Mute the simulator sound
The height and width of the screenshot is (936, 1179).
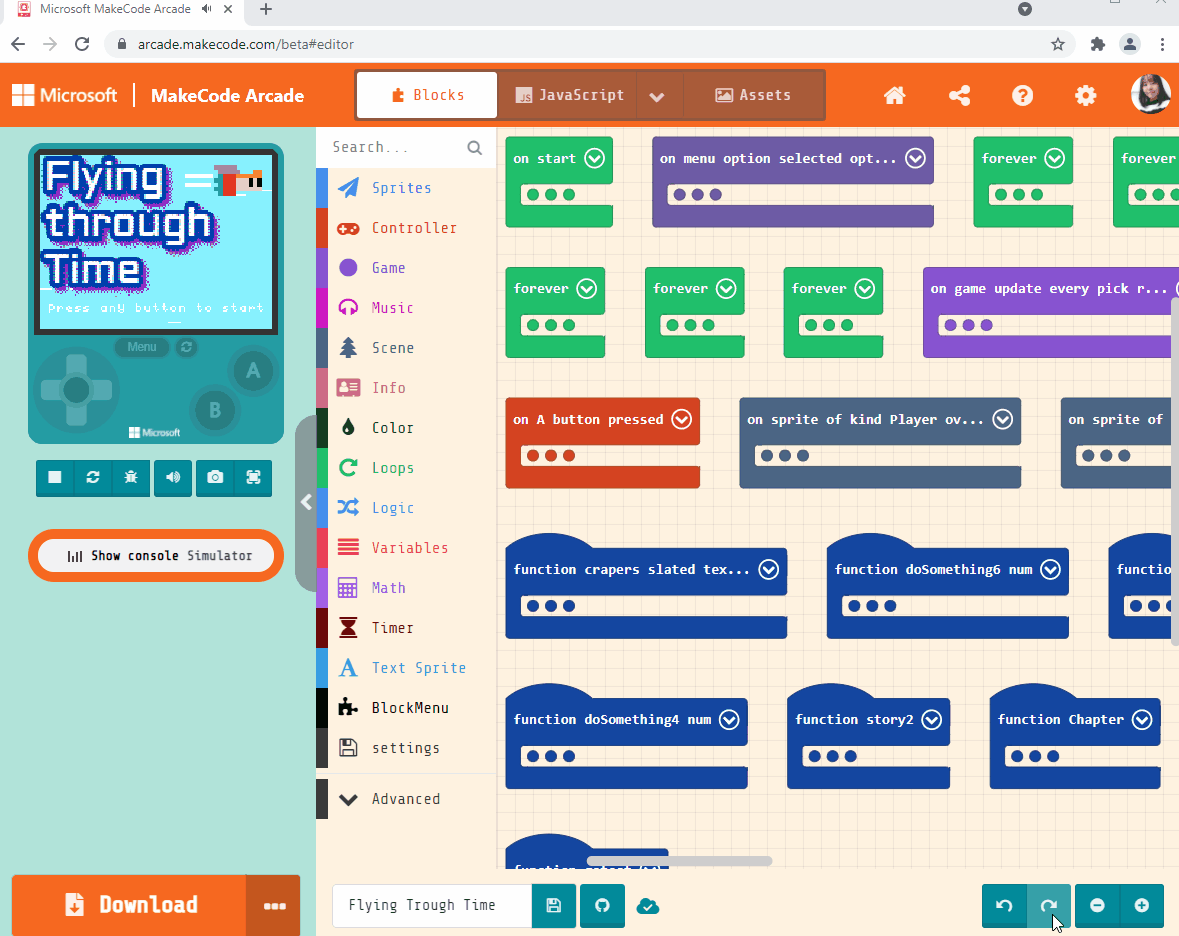point(172,478)
